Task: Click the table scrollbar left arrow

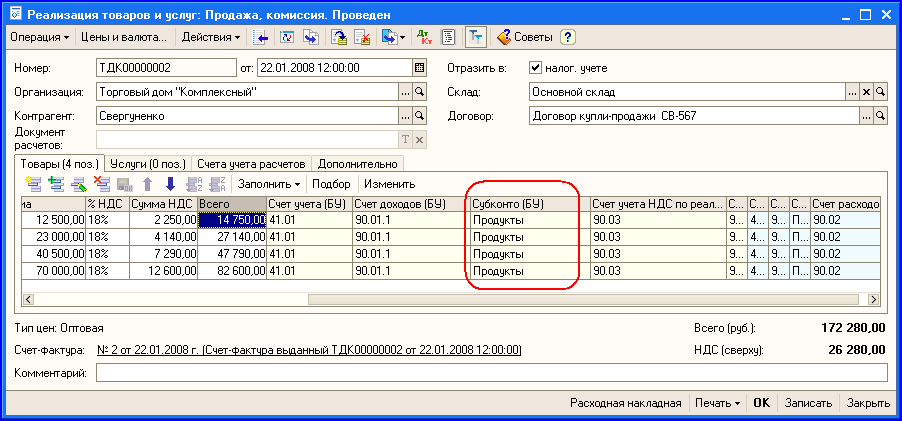Action: (28, 299)
